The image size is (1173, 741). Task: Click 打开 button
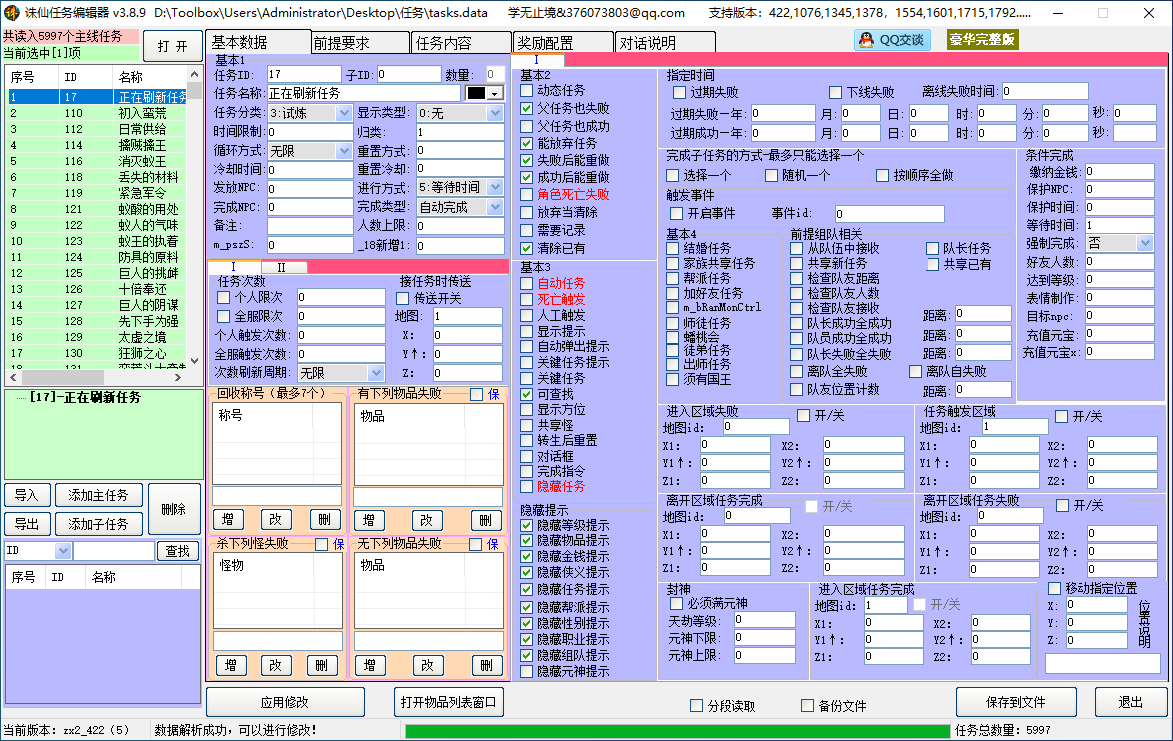pyautogui.click(x=173, y=46)
